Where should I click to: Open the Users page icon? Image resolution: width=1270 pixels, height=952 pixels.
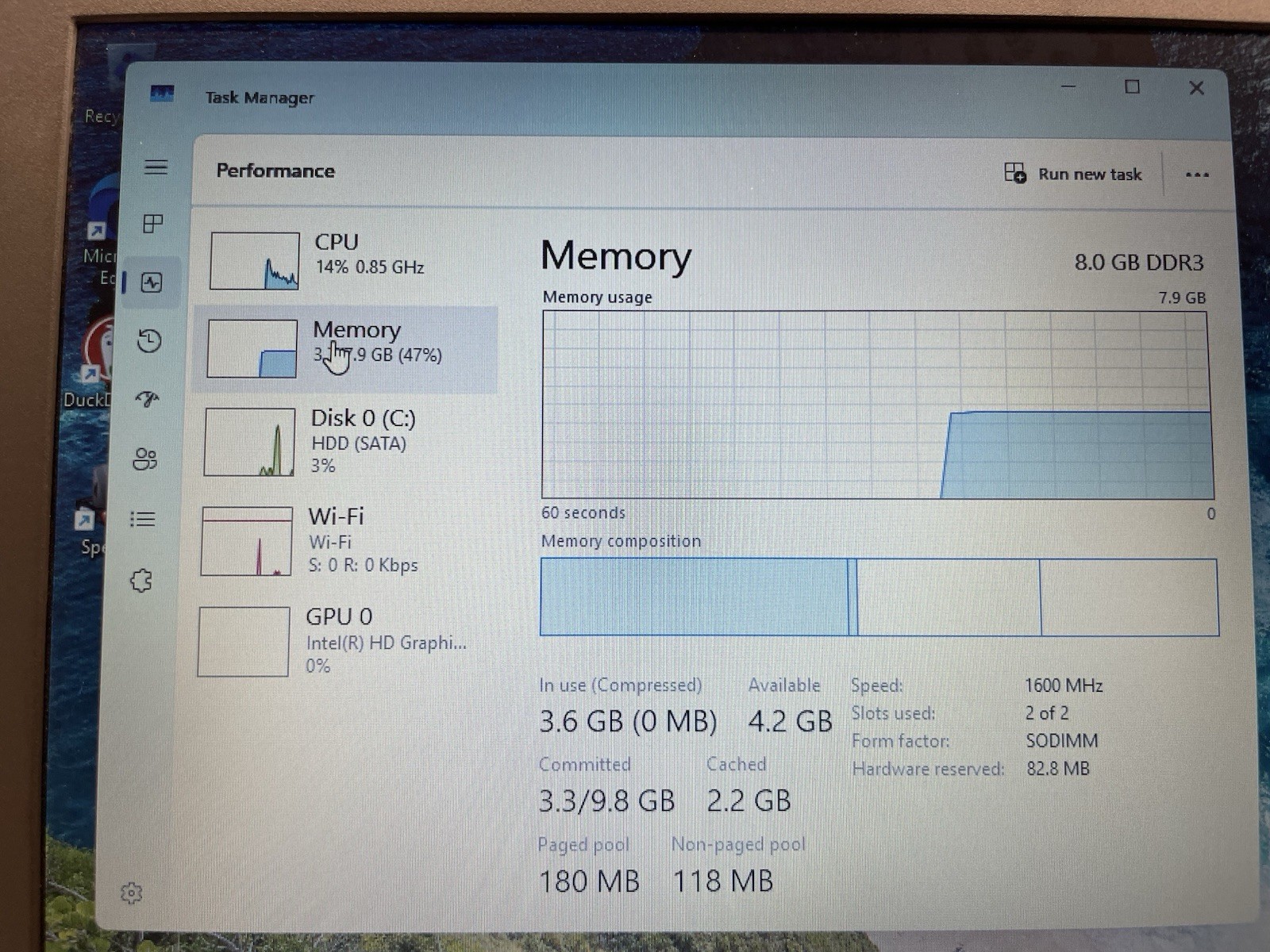(x=145, y=459)
